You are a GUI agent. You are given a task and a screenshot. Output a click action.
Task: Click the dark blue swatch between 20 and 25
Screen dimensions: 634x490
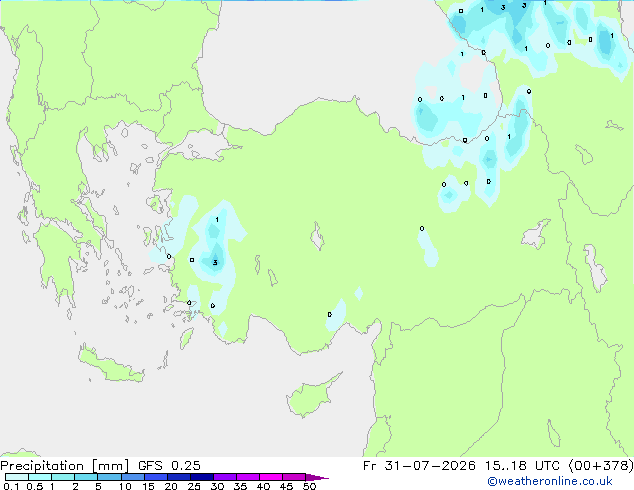[179, 477]
